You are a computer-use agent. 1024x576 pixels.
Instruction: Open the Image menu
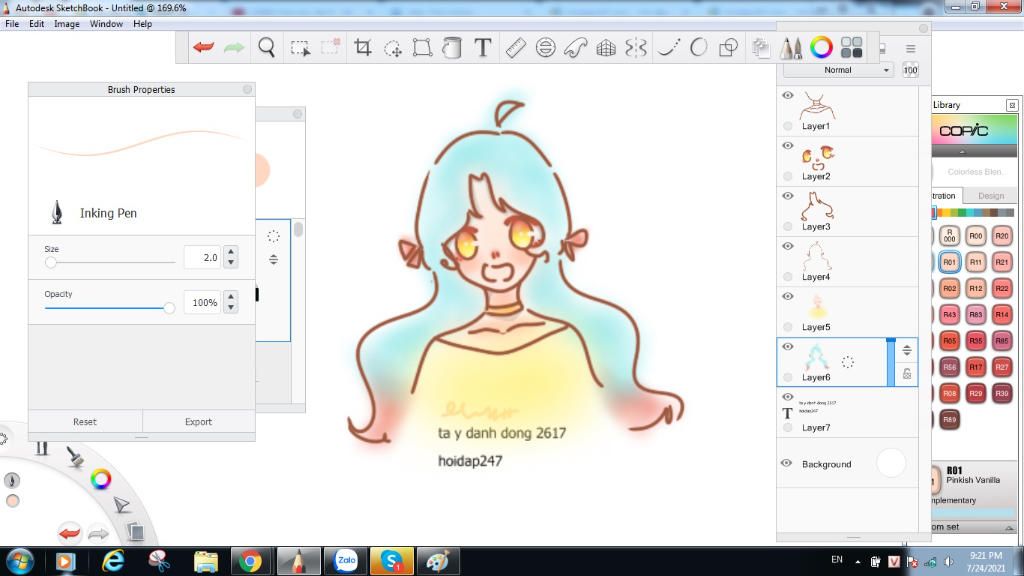(67, 24)
